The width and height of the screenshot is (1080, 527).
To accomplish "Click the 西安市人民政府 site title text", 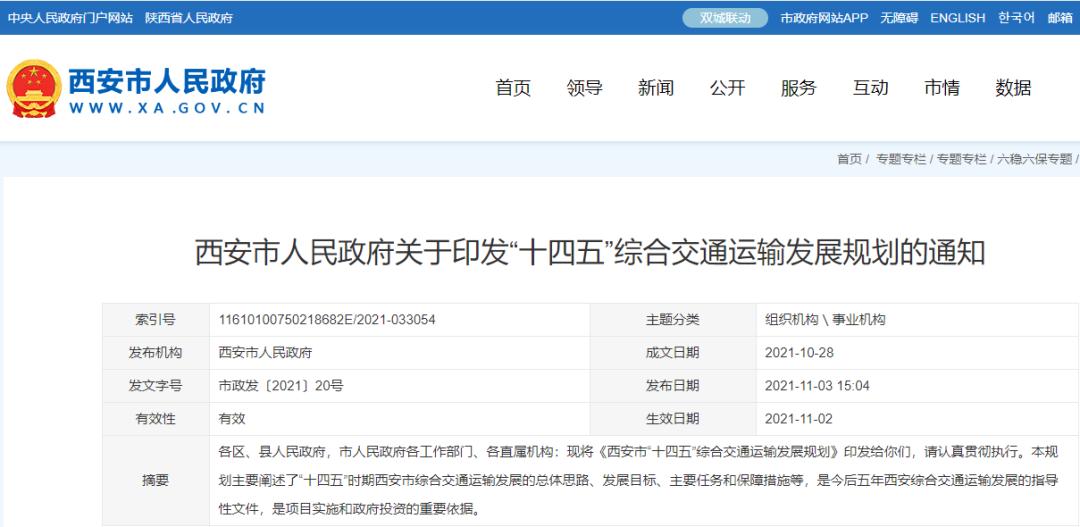I will coord(167,80).
